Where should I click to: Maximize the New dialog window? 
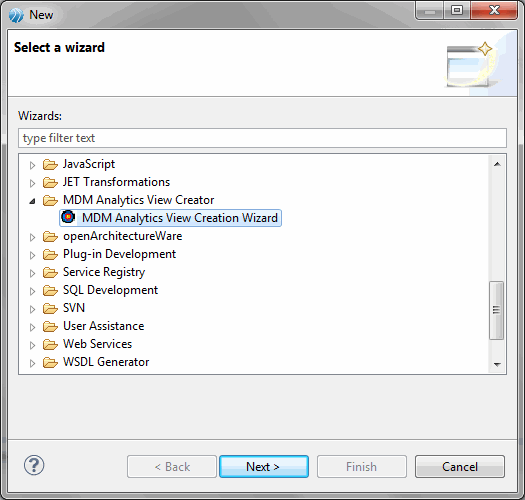click(457, 10)
